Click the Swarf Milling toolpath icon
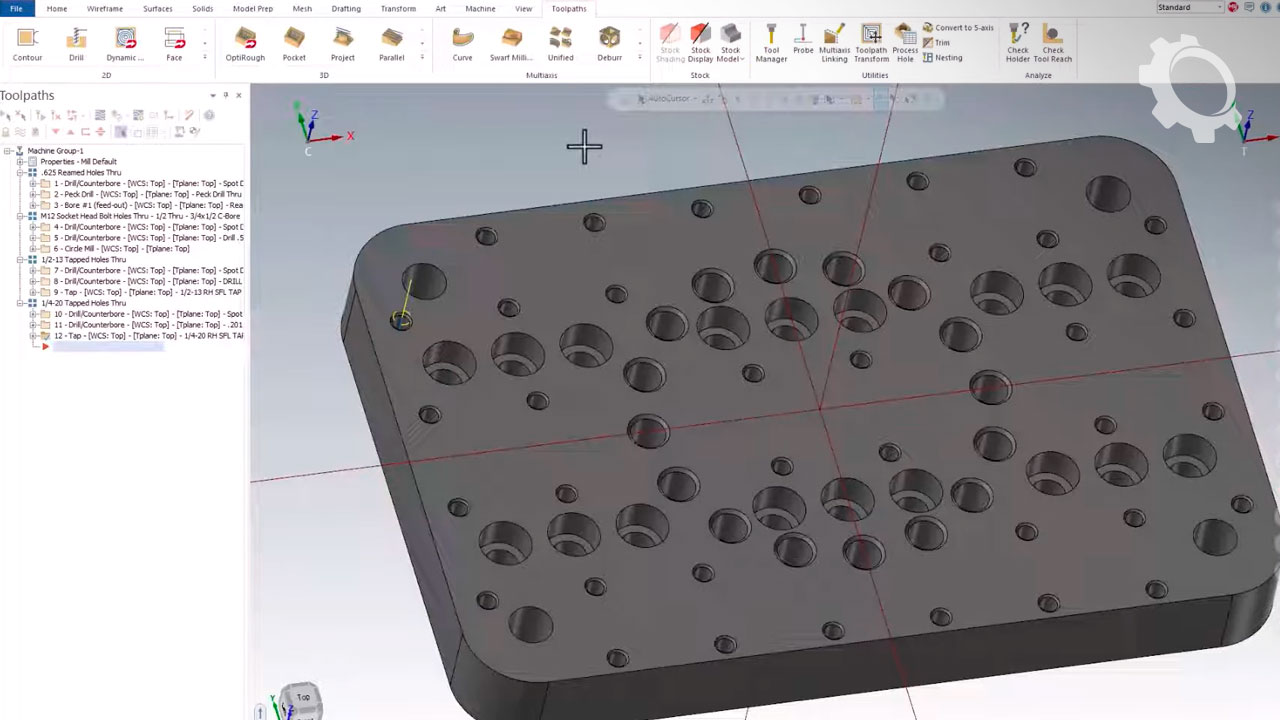Viewport: 1280px width, 720px height. 511,44
